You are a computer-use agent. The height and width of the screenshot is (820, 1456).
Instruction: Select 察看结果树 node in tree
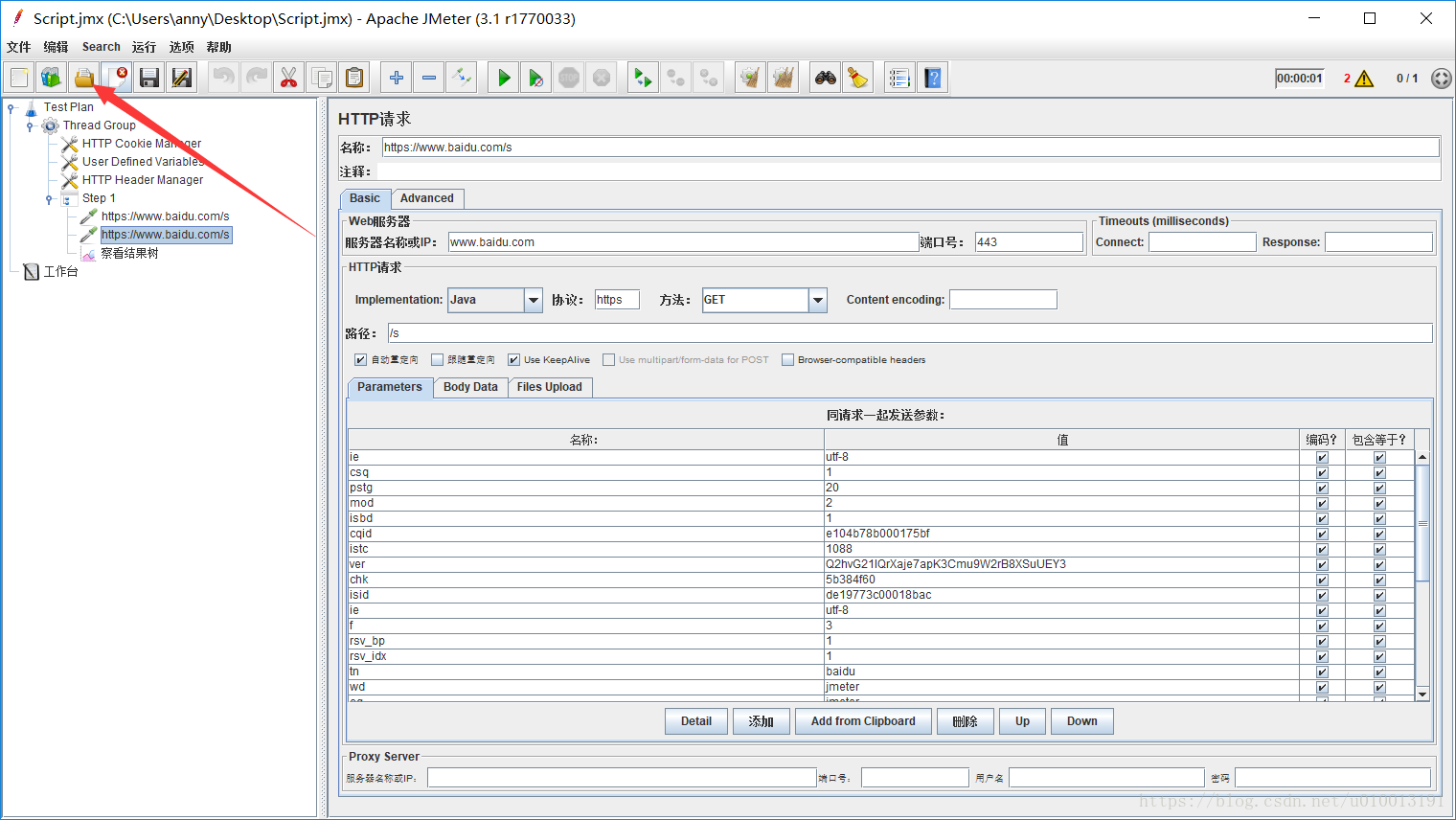click(x=129, y=253)
